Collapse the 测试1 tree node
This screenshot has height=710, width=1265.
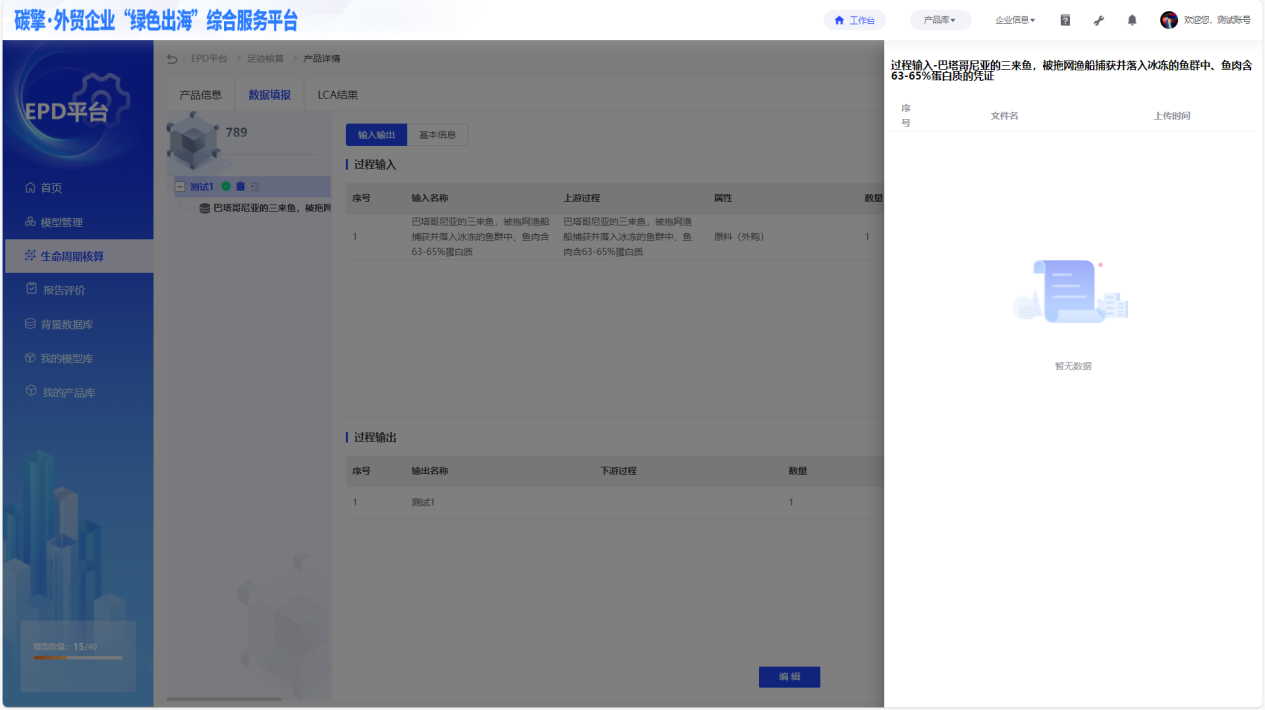point(180,187)
